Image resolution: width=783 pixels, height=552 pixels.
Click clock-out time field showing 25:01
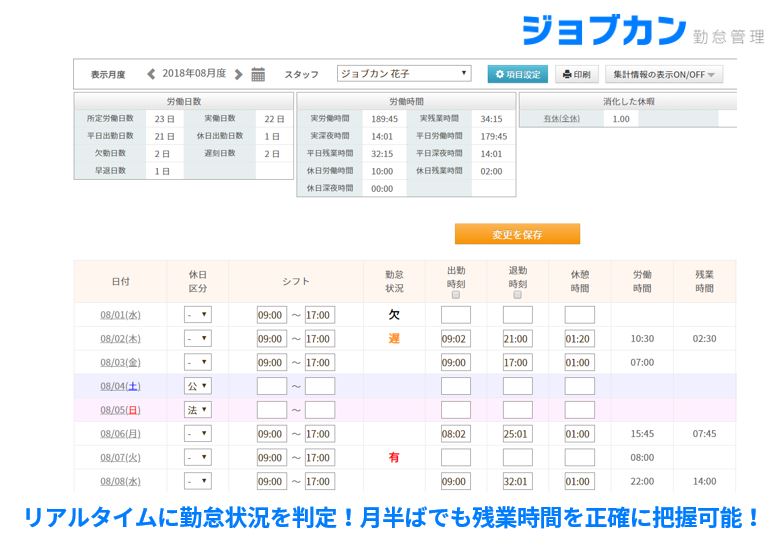click(517, 434)
